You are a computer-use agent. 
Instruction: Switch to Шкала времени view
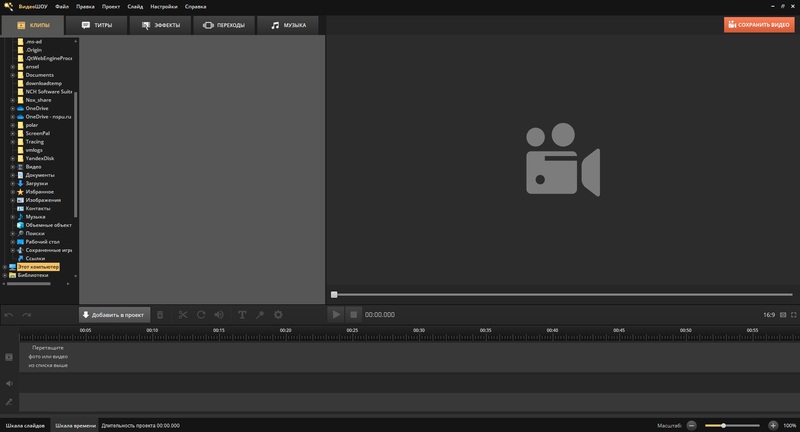pos(76,425)
